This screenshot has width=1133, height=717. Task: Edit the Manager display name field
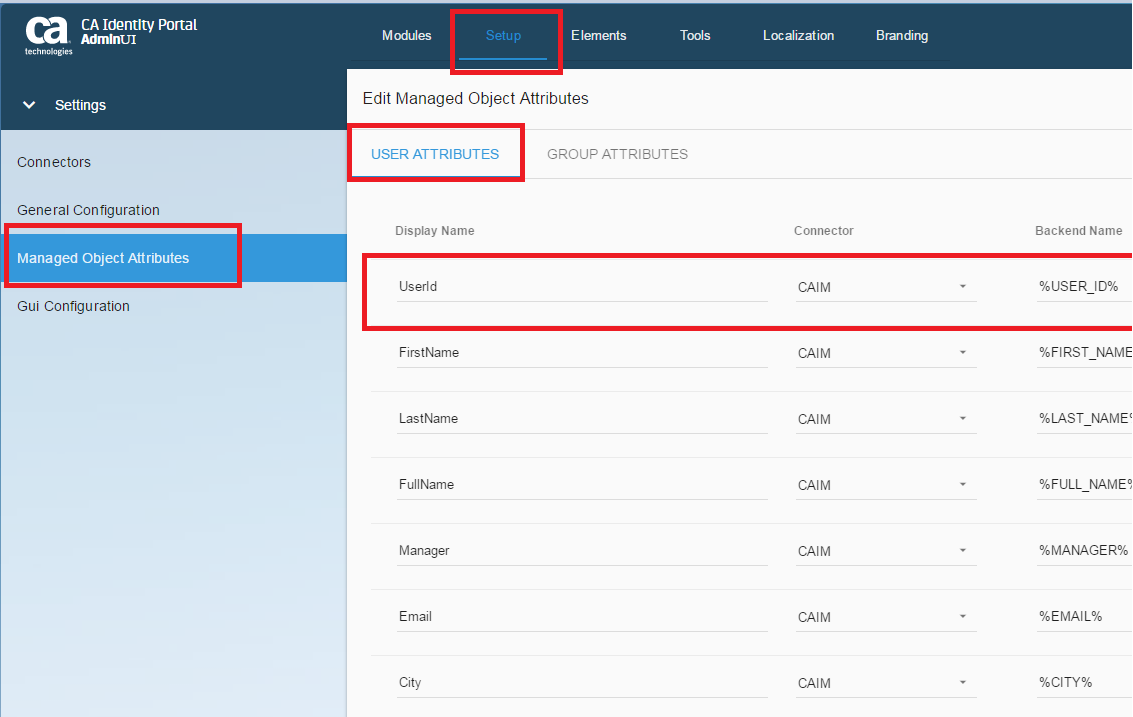click(x=582, y=551)
